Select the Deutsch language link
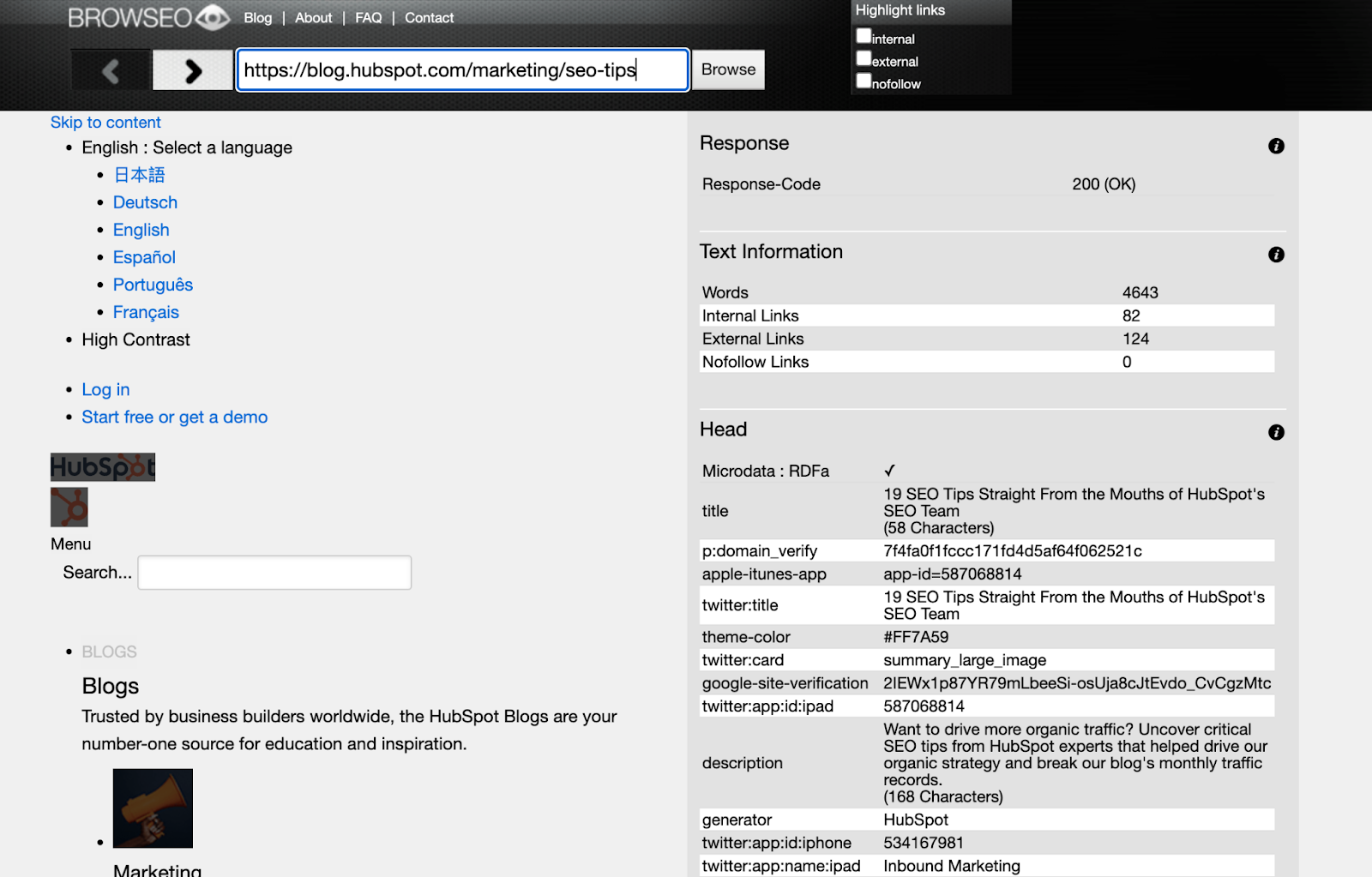Image resolution: width=1372 pixels, height=877 pixels. click(x=145, y=202)
